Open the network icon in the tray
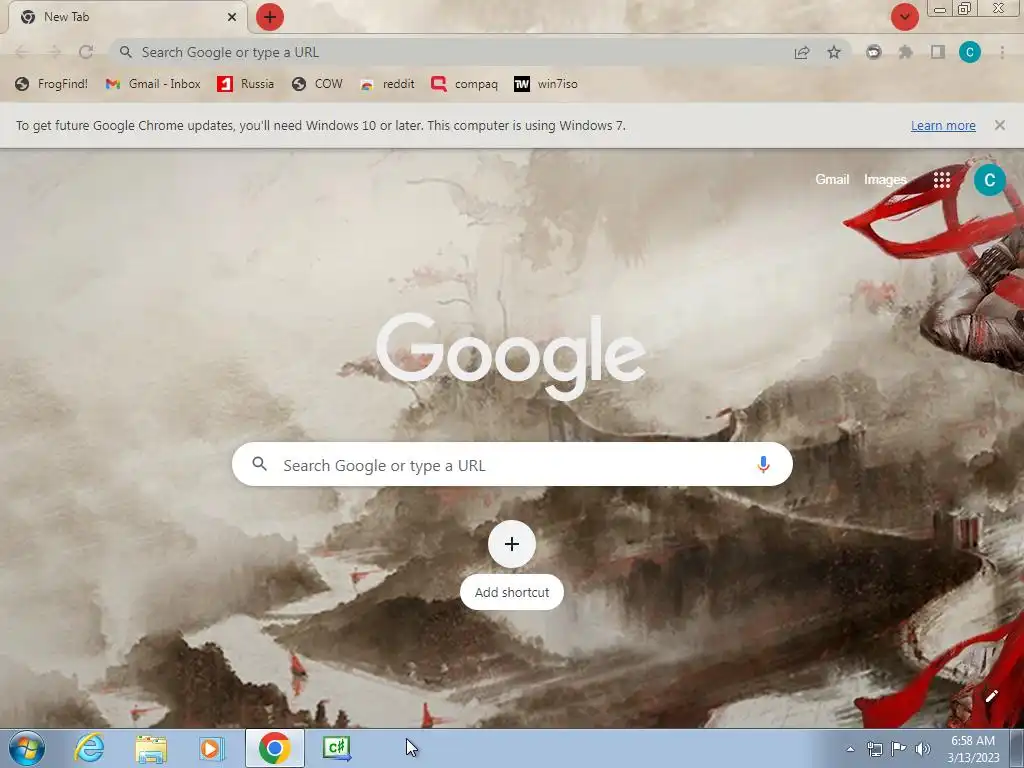 874,749
